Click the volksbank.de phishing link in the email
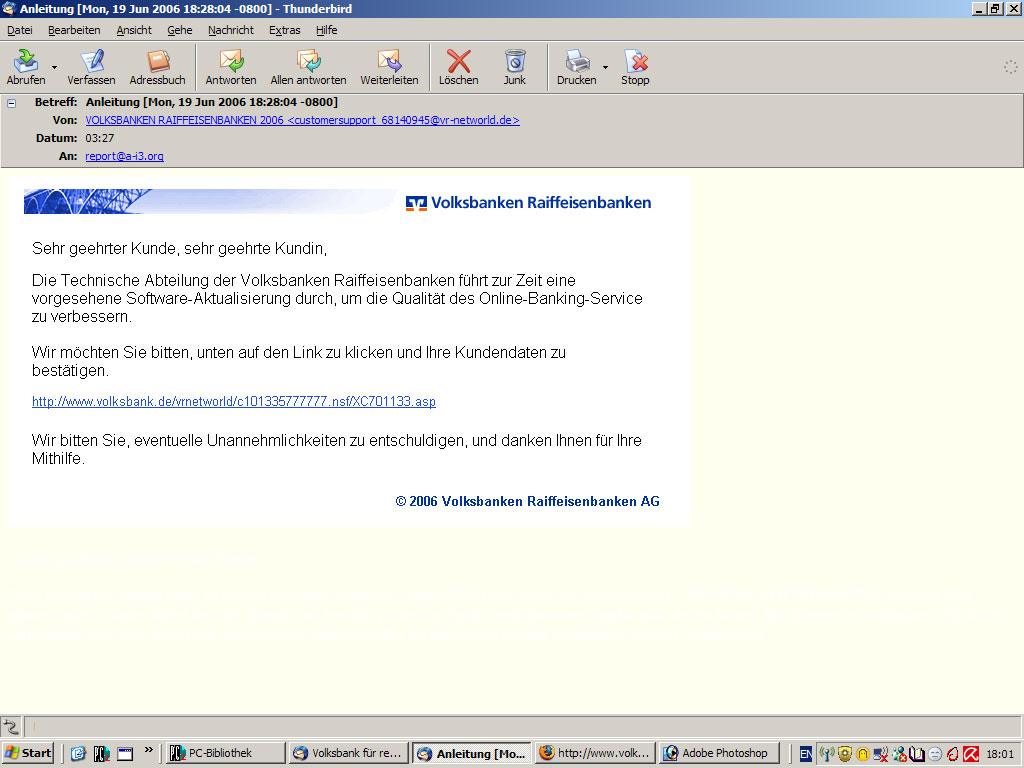The height and width of the screenshot is (768, 1024). click(234, 402)
